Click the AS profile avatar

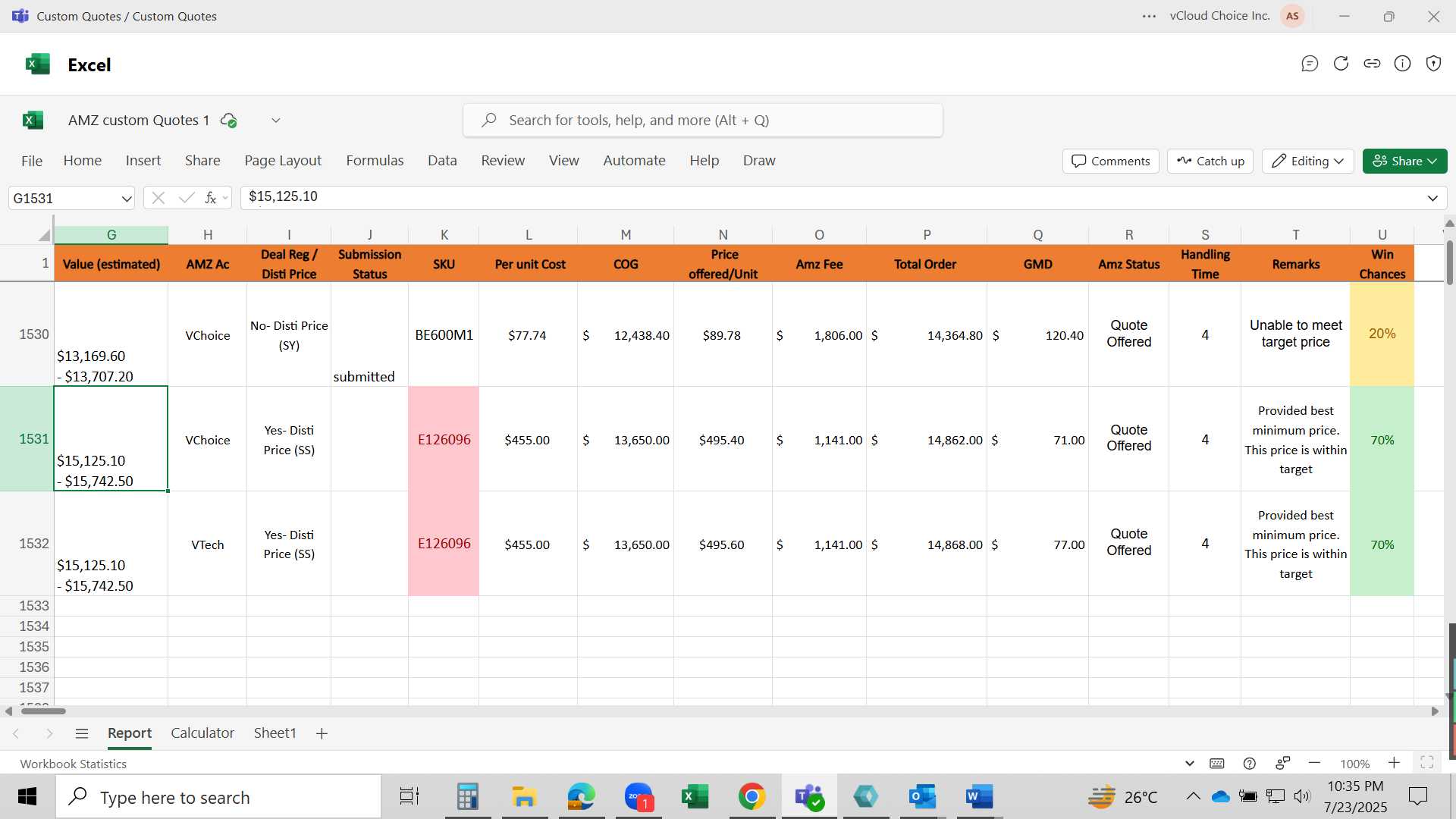[x=1292, y=16]
